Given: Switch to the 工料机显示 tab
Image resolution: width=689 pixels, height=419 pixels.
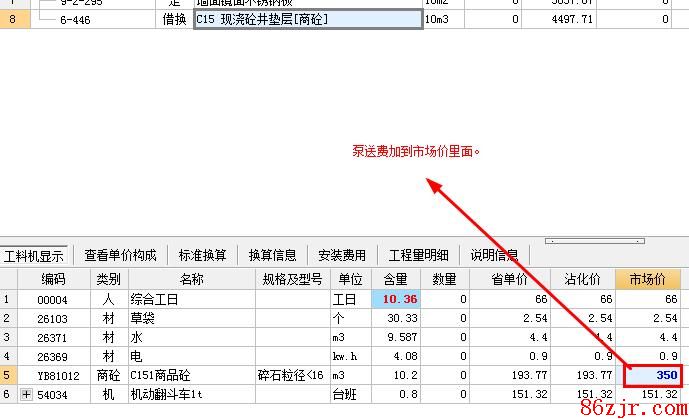Looking at the screenshot, I should [x=35, y=255].
